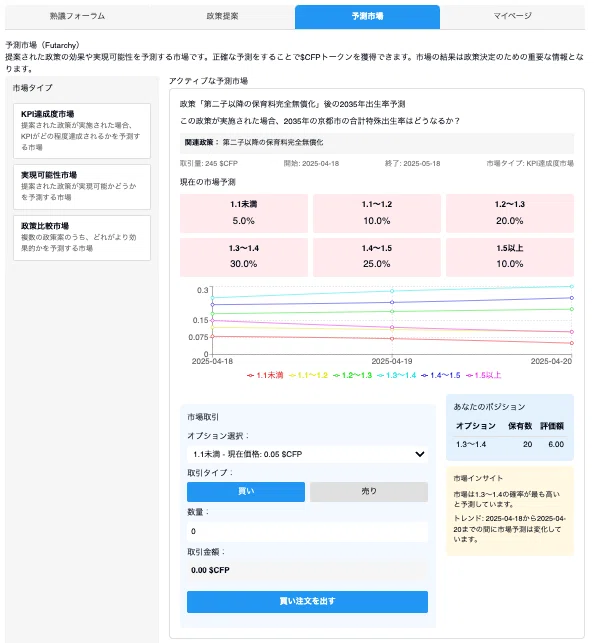Click the 市場タイプ: KPI達成度市場 label
This screenshot has width=595, height=643.
pyautogui.click(x=530, y=164)
